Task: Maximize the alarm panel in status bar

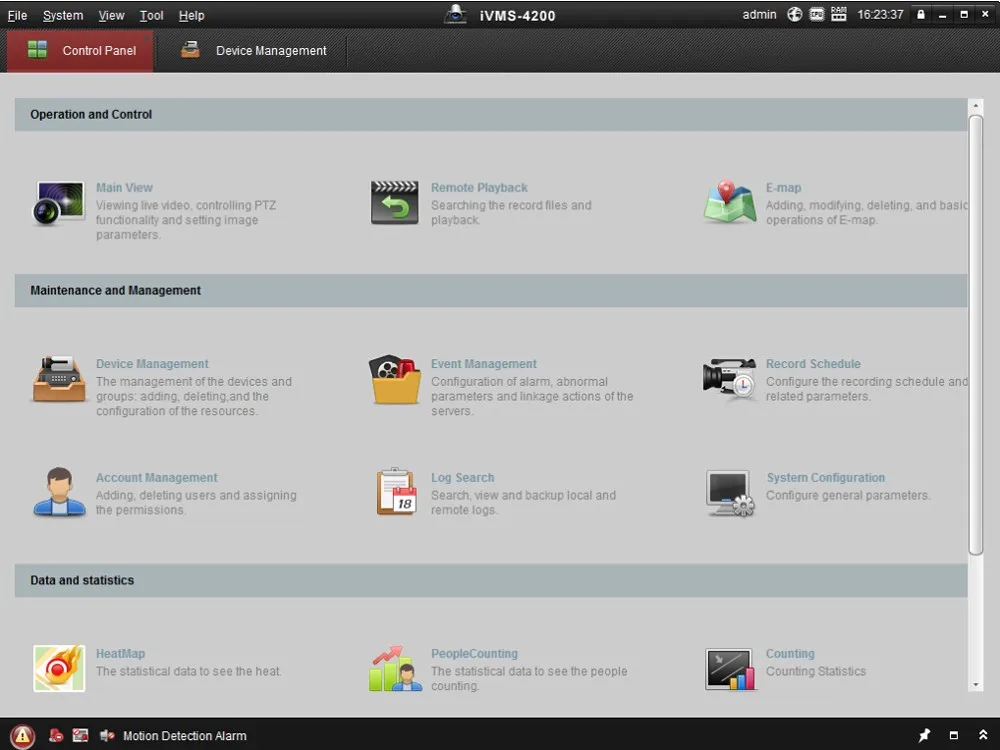Action: pyautogui.click(x=953, y=735)
